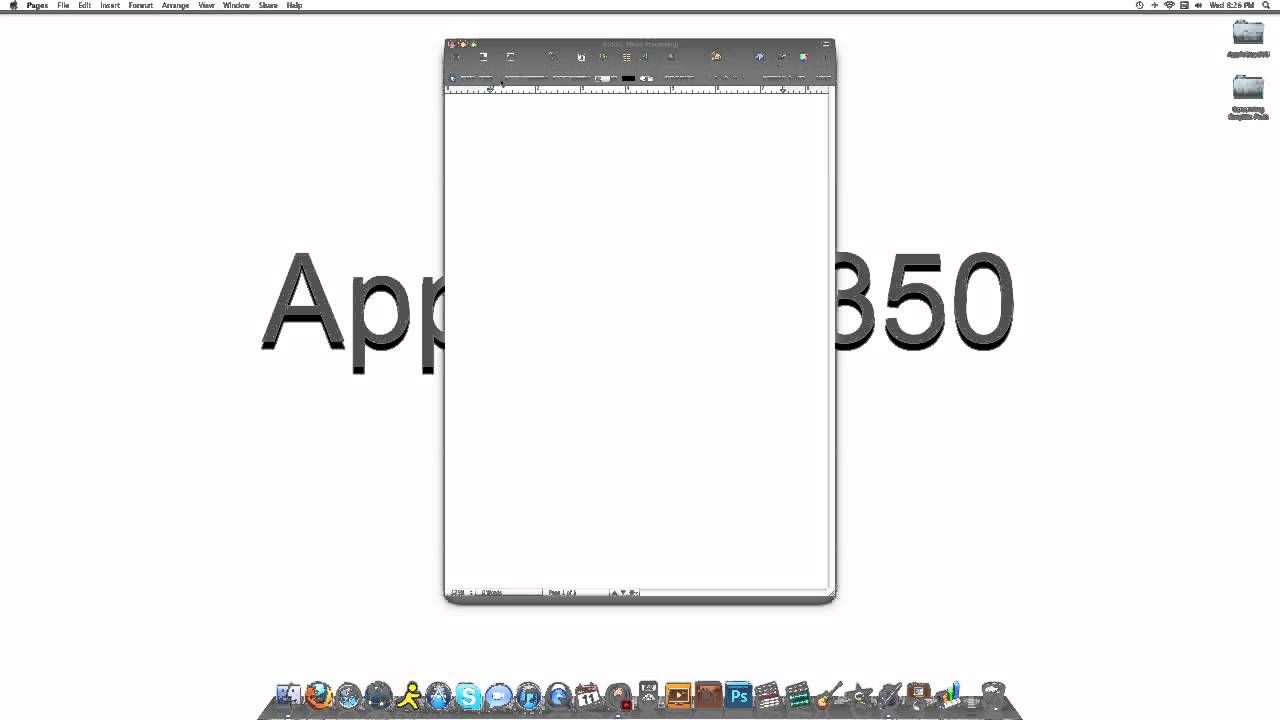Open the Media browser icon
1280x720 pixels.
(x=781, y=57)
